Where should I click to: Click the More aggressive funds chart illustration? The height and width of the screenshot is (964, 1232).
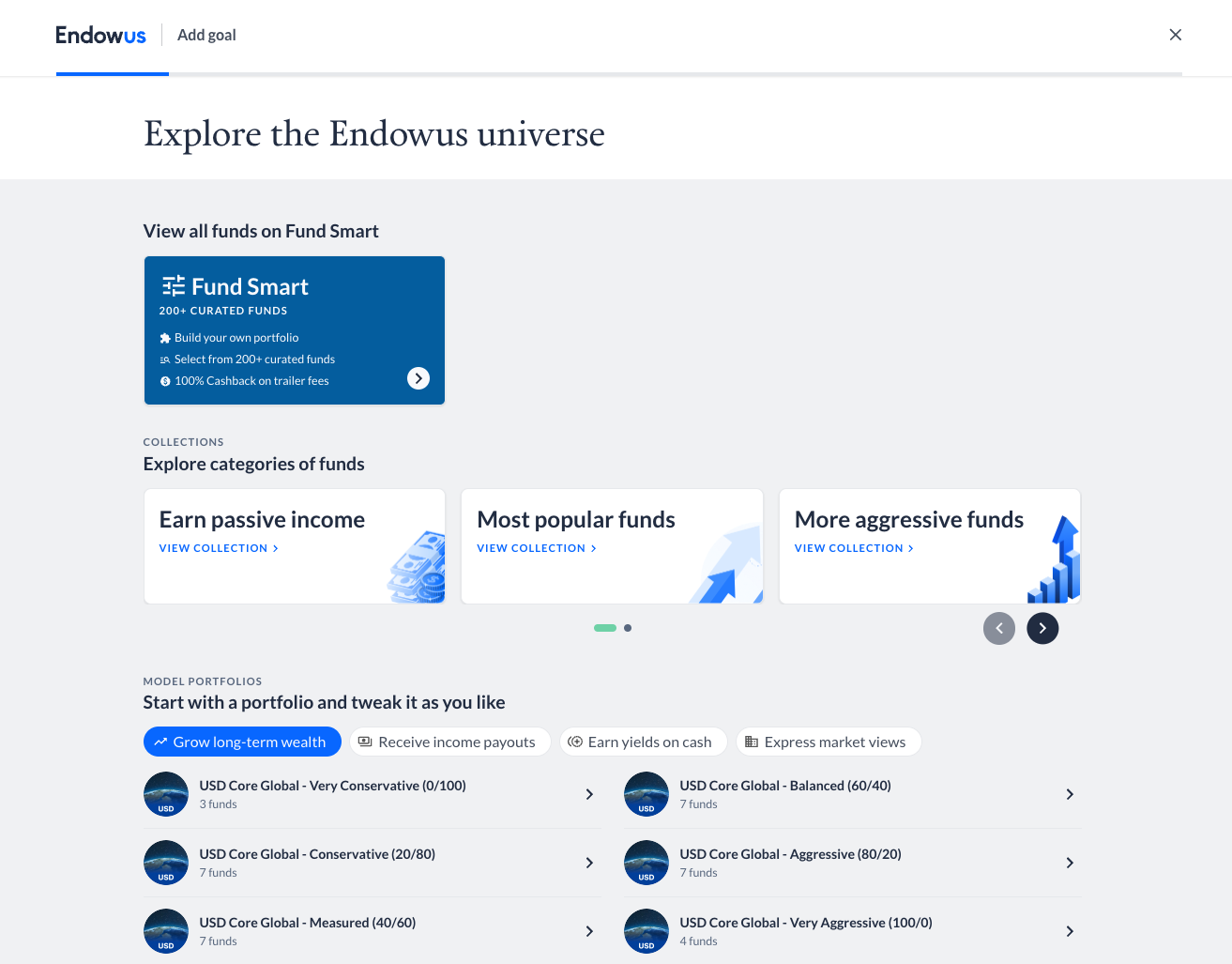click(x=1055, y=559)
